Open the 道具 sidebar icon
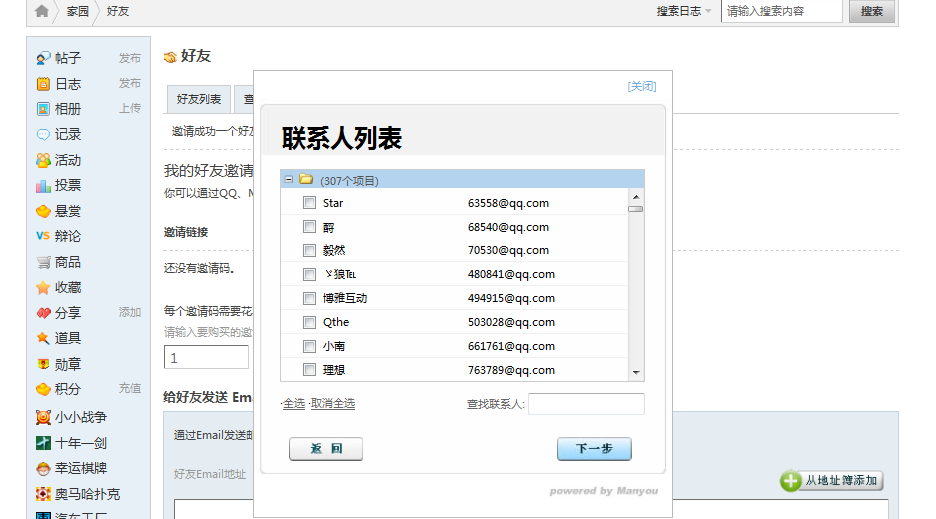936x519 pixels. pyautogui.click(x=43, y=338)
